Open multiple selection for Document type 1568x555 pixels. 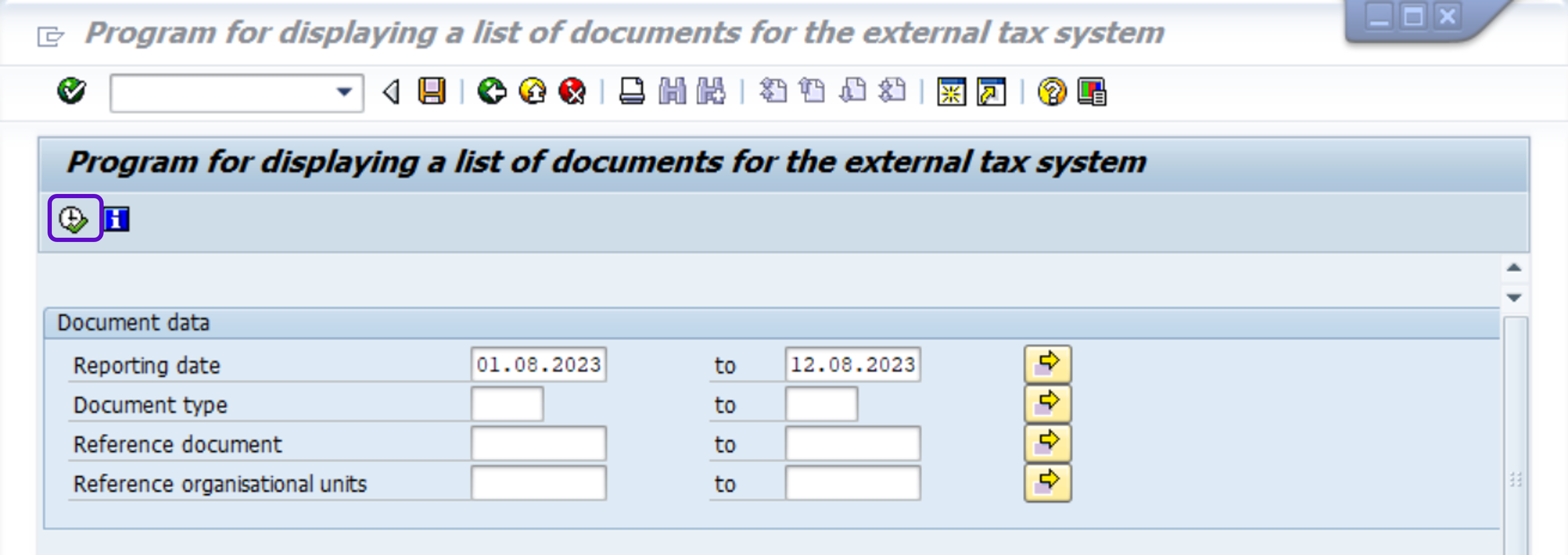coord(1048,404)
